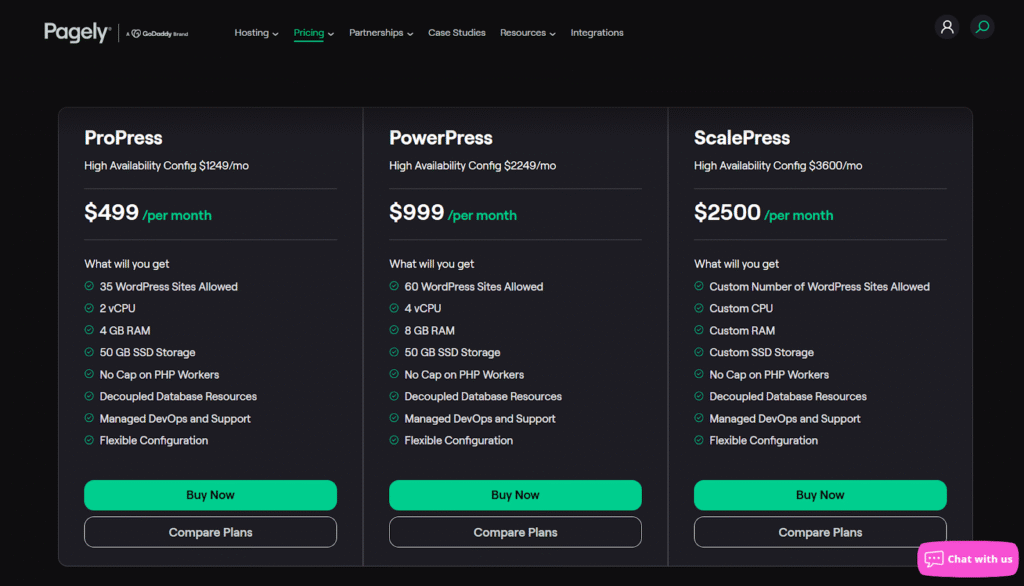Screen dimensions: 1024x586
Task: Expand the Partnerships dropdown menu
Action: [381, 33]
